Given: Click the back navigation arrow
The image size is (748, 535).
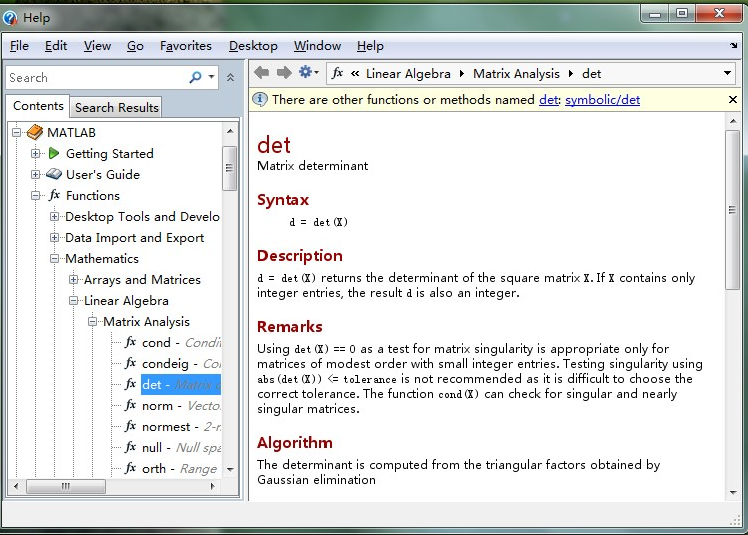Looking at the screenshot, I should 261,73.
